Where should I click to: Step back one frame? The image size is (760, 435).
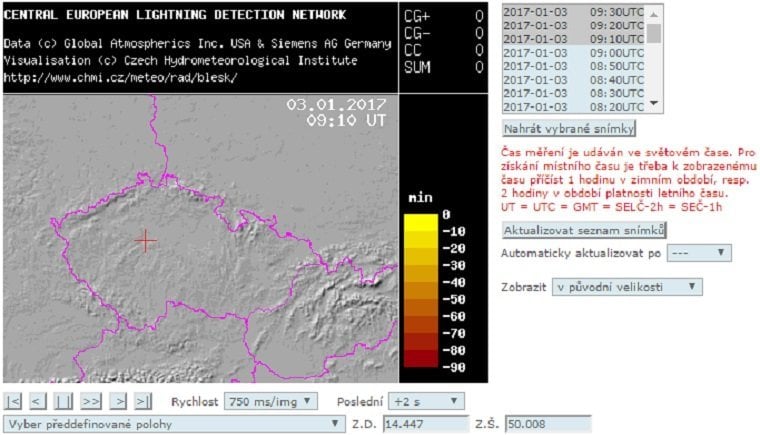[x=37, y=401]
